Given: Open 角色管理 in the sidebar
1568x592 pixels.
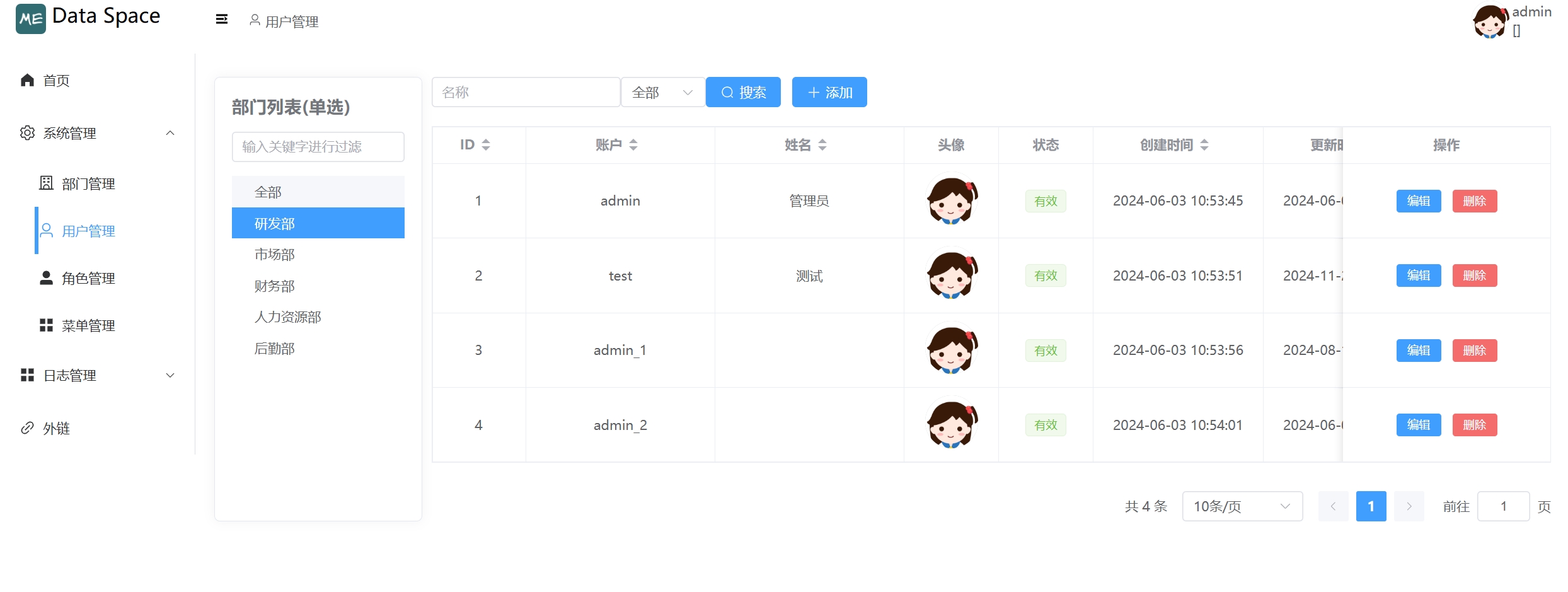Looking at the screenshot, I should [88, 278].
